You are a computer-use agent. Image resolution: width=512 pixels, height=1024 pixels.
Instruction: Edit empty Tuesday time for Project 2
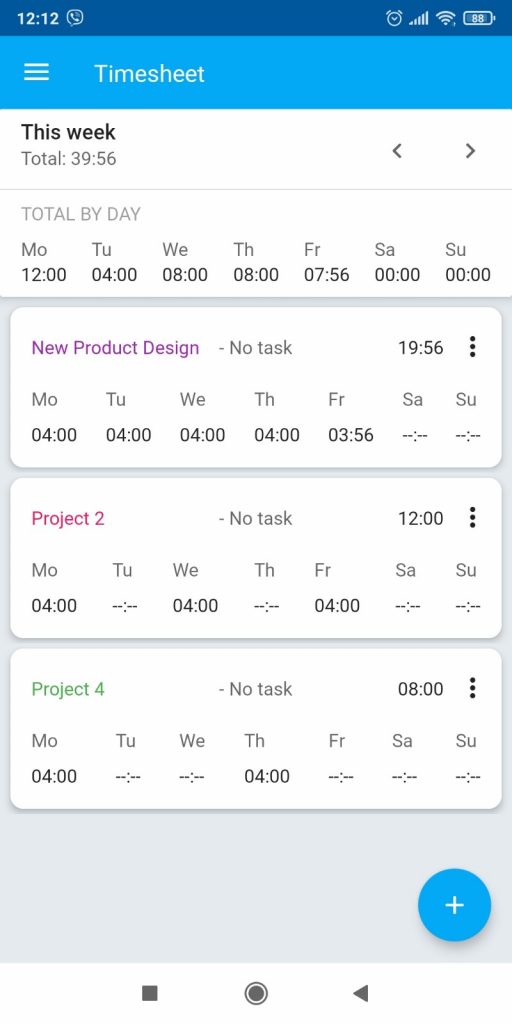point(125,606)
